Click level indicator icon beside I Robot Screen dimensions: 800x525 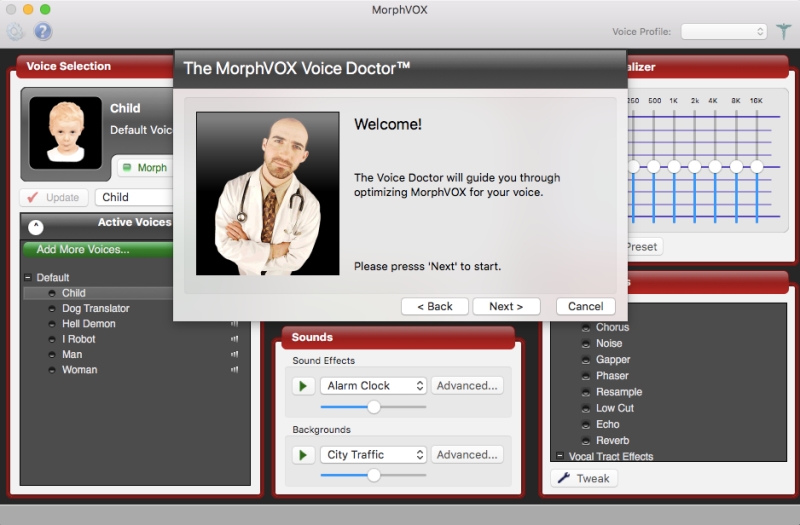pyautogui.click(x=234, y=339)
